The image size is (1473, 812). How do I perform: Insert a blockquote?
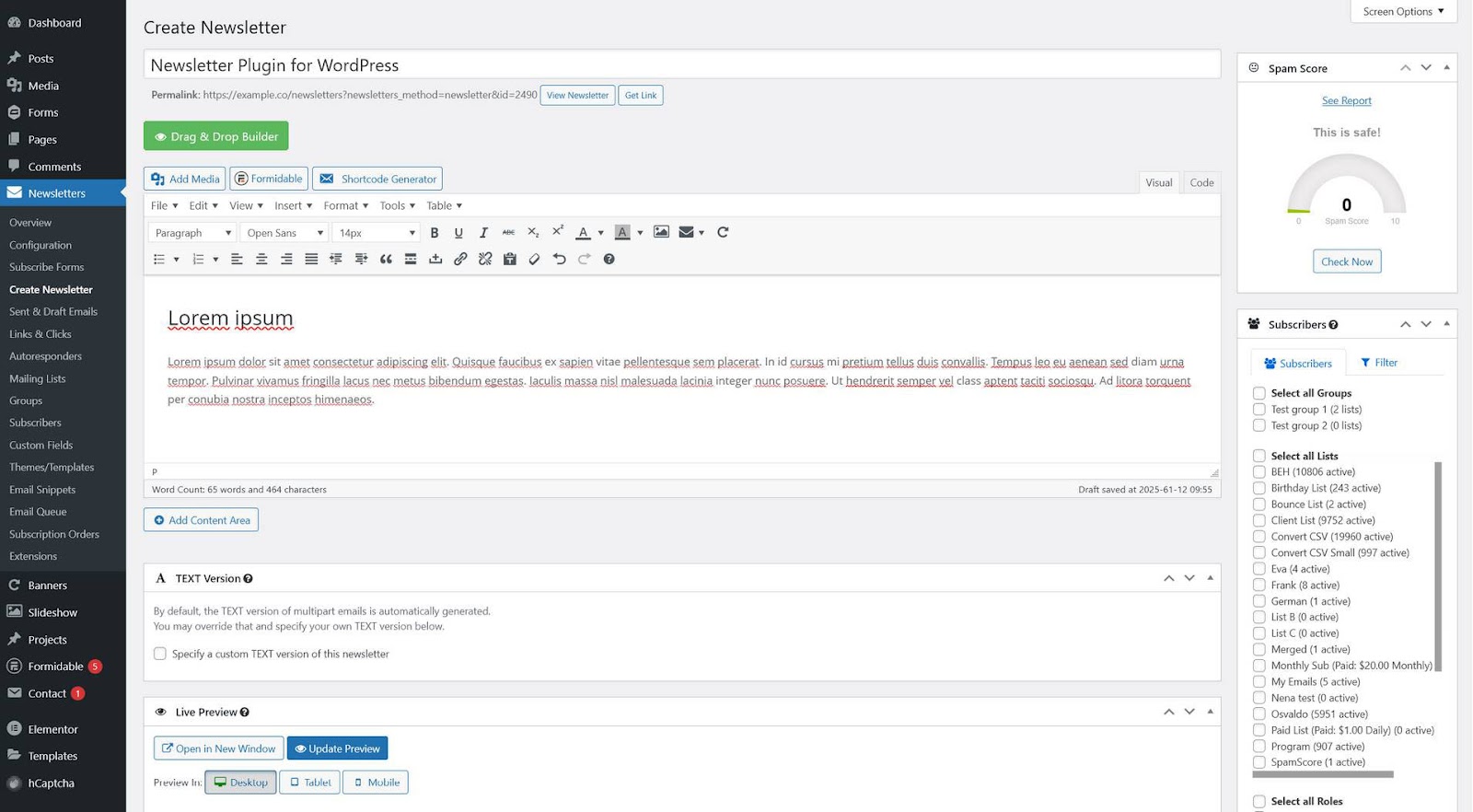(386, 260)
